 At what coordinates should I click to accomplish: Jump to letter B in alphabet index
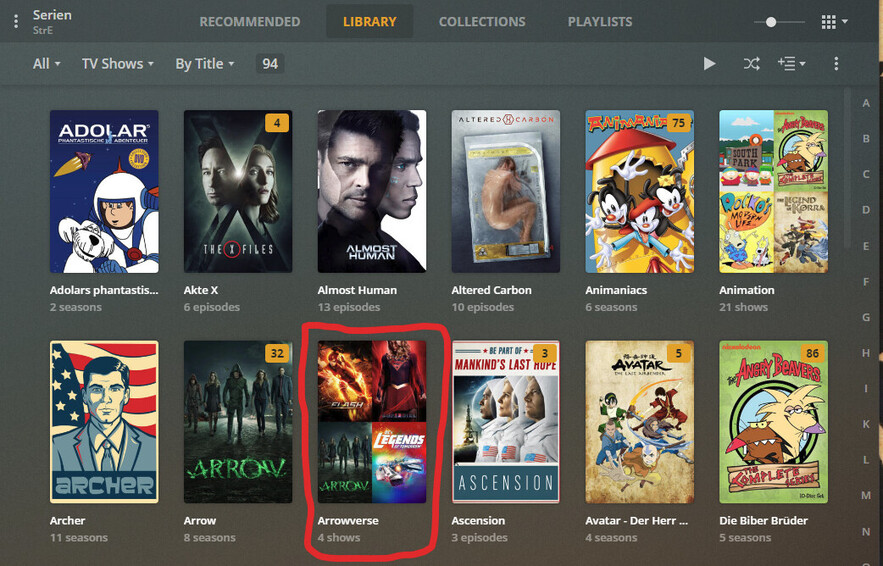[866, 139]
